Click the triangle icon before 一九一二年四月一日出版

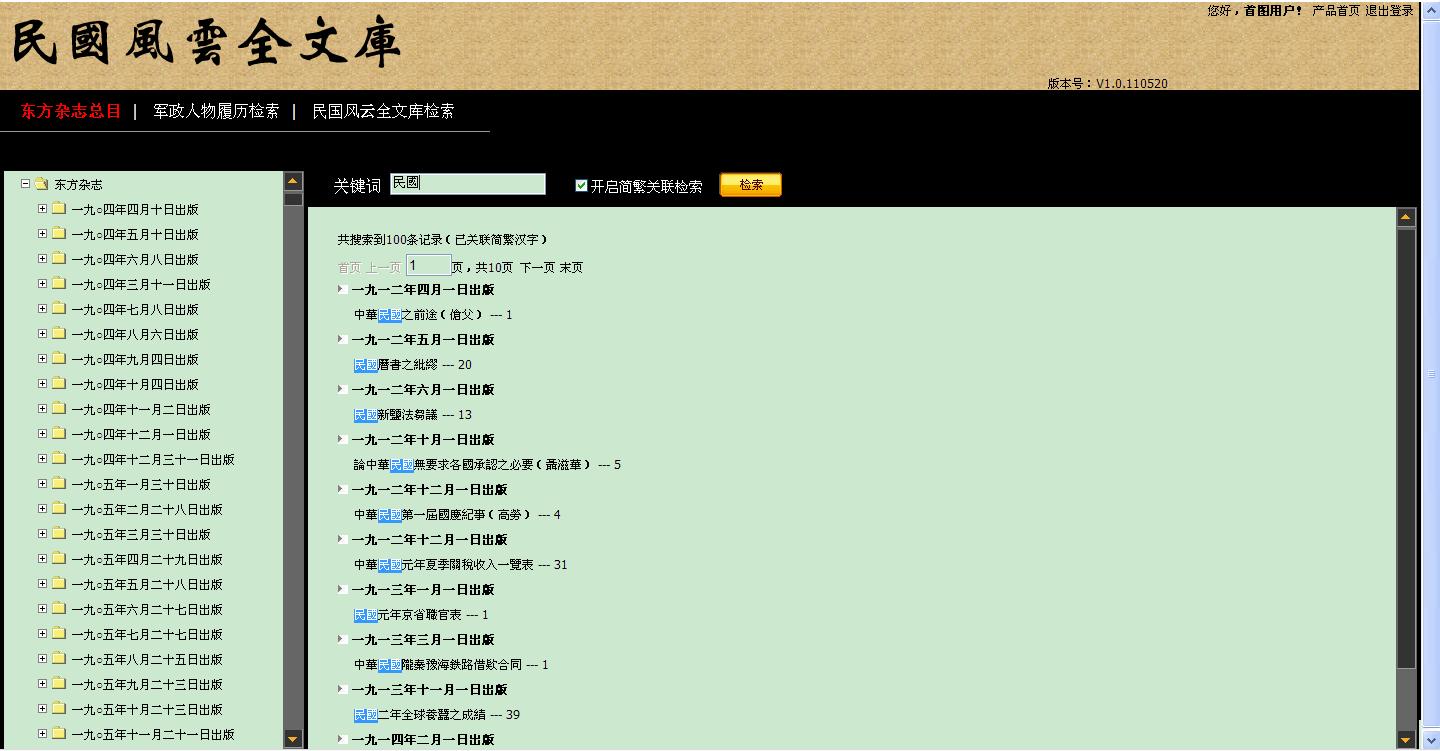click(342, 289)
